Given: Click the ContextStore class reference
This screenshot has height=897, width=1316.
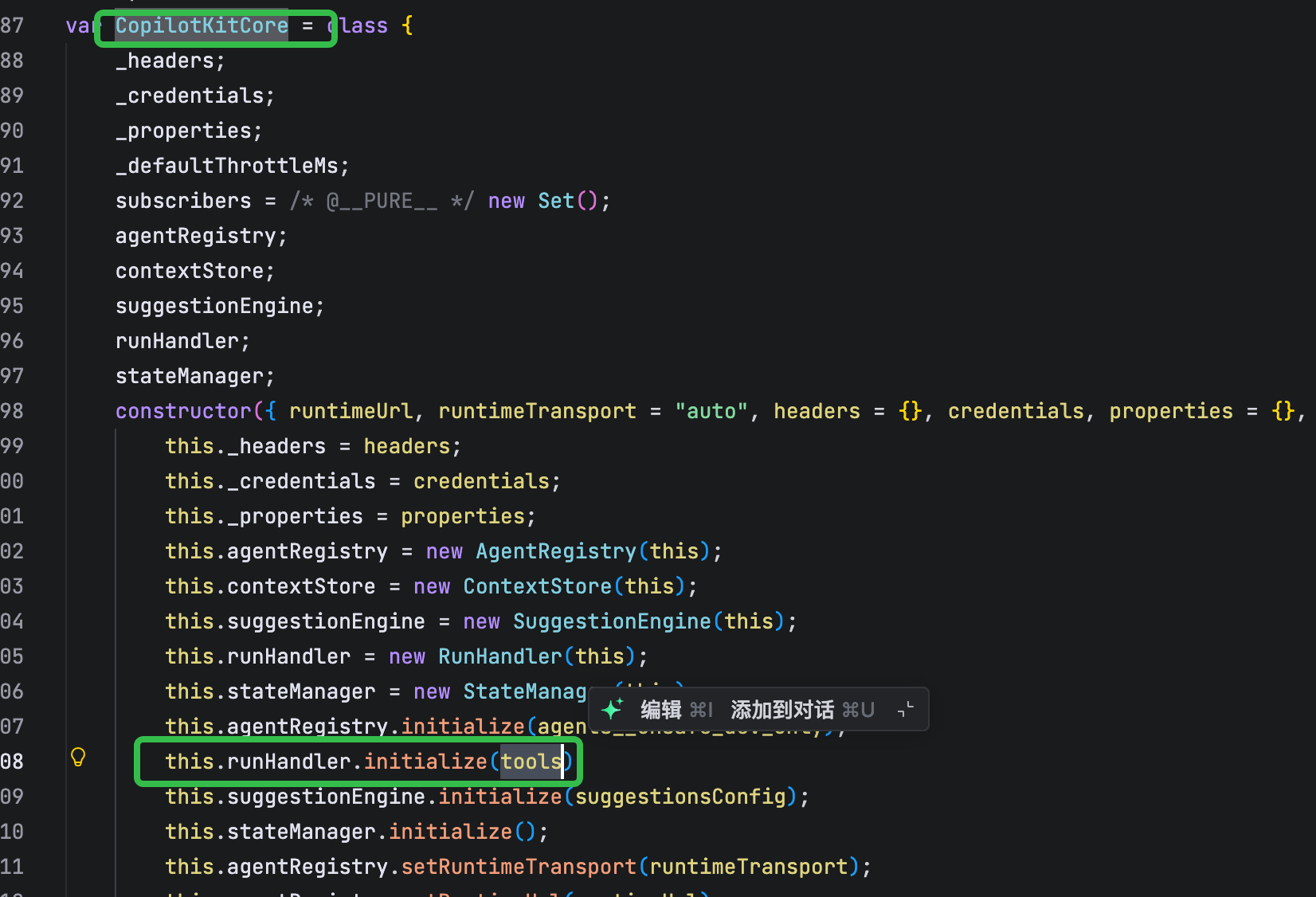Looking at the screenshot, I should pyautogui.click(x=537, y=586).
